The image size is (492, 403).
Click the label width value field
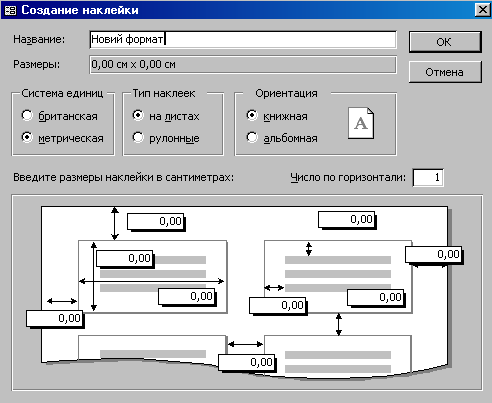[x=187, y=296]
